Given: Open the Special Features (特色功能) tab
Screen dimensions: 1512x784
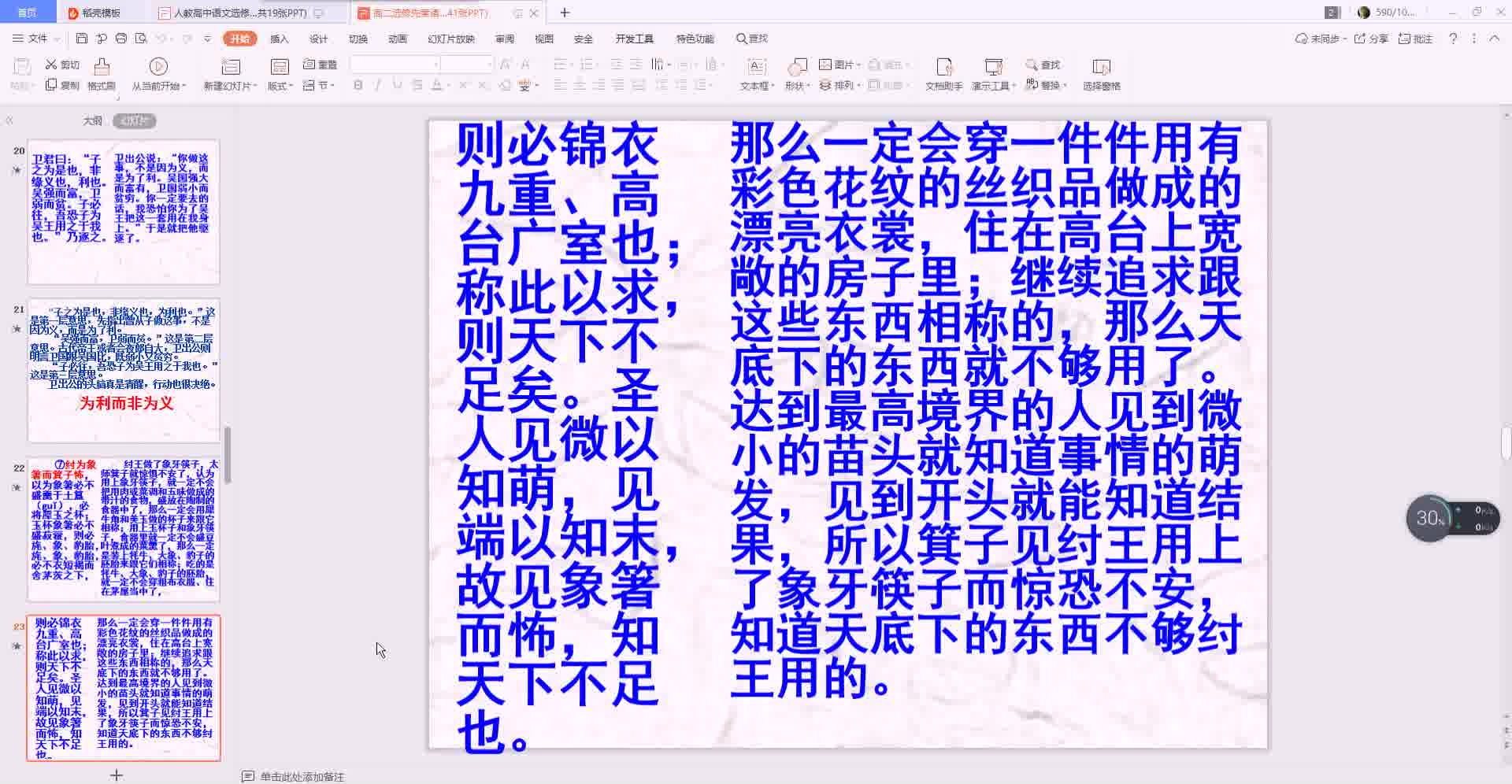Looking at the screenshot, I should tap(695, 39).
